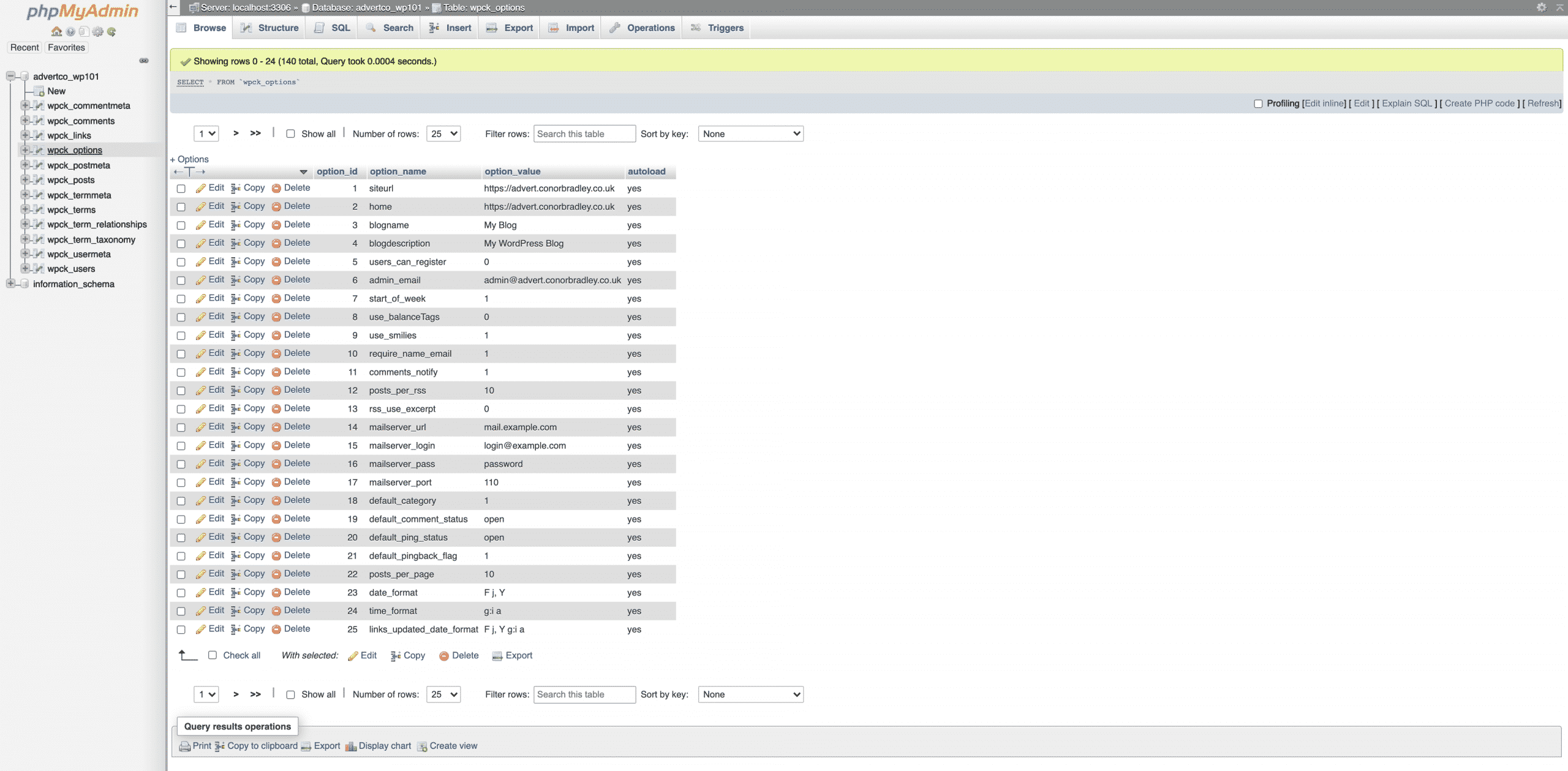Image resolution: width=1568 pixels, height=771 pixels.
Task: Click the Create view icon
Action: click(x=422, y=747)
